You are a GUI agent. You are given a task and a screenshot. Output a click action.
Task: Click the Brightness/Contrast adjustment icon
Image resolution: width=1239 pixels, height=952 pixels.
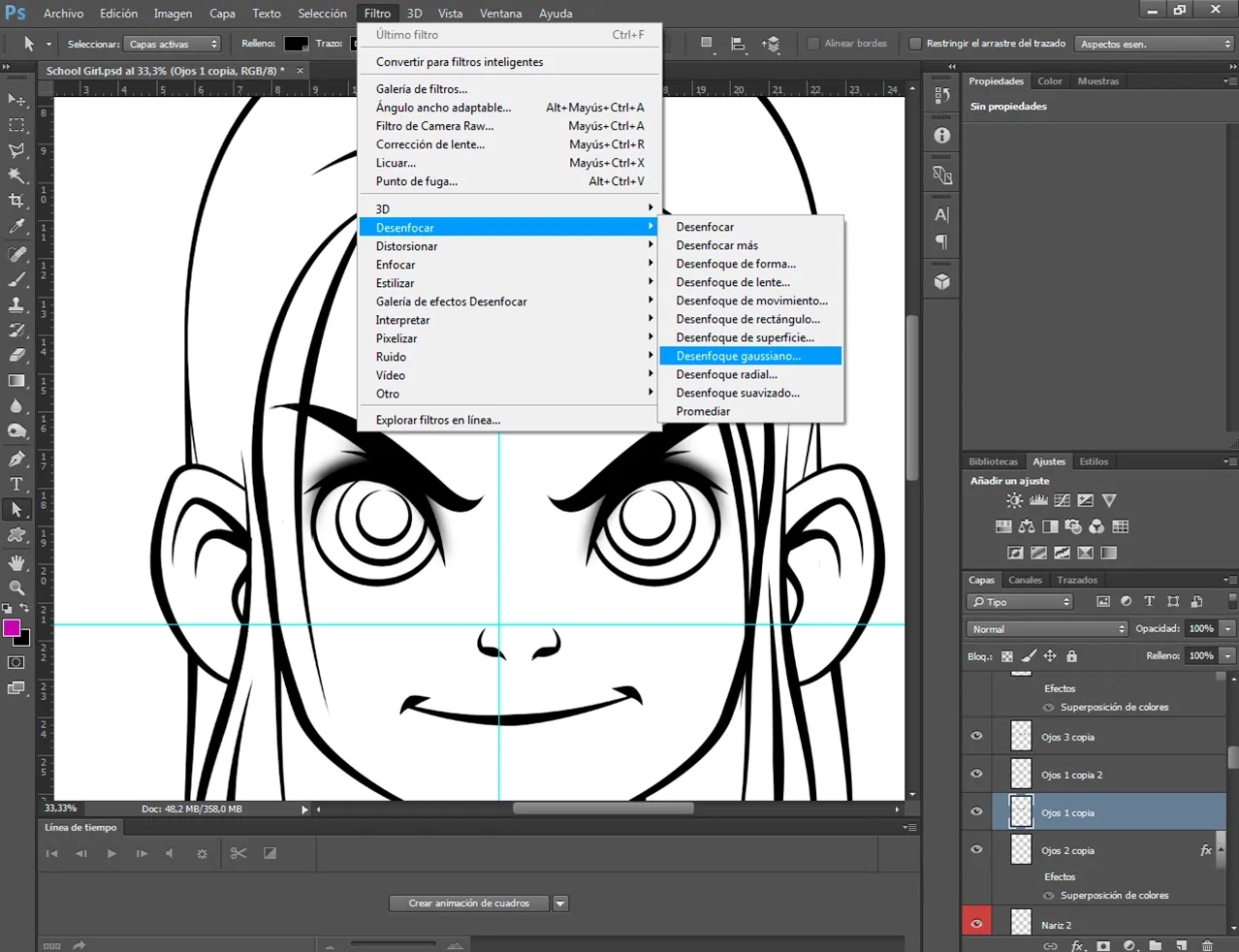[x=1014, y=500]
